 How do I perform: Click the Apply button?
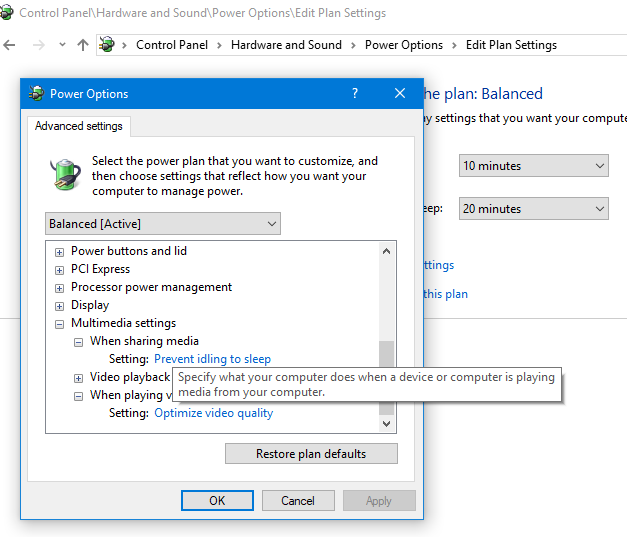pyautogui.click(x=379, y=501)
